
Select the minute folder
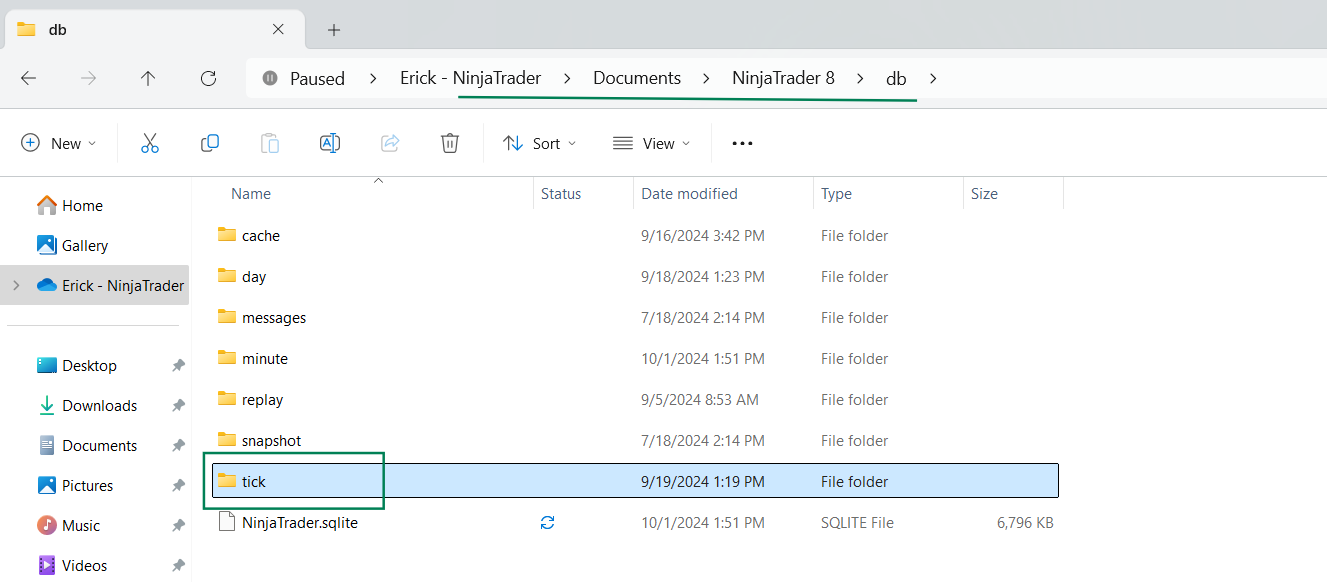tap(264, 359)
